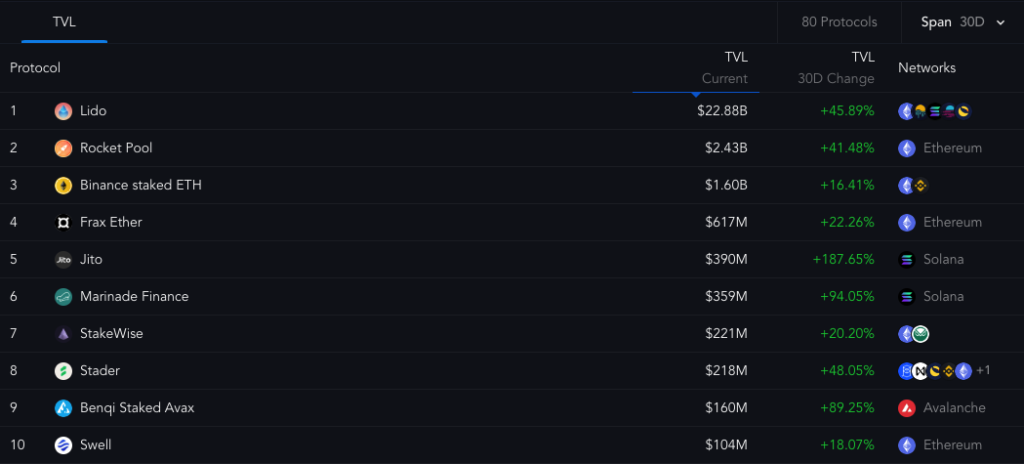
Task: Click the Networks column header
Action: point(927,68)
